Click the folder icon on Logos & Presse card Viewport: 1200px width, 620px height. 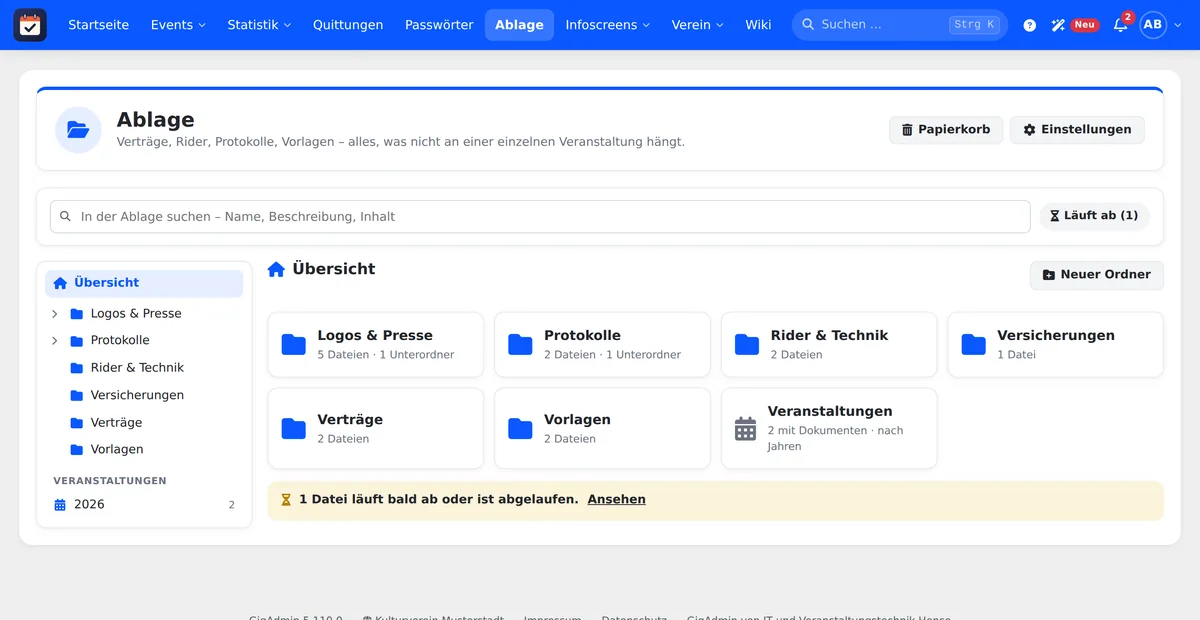pos(294,345)
